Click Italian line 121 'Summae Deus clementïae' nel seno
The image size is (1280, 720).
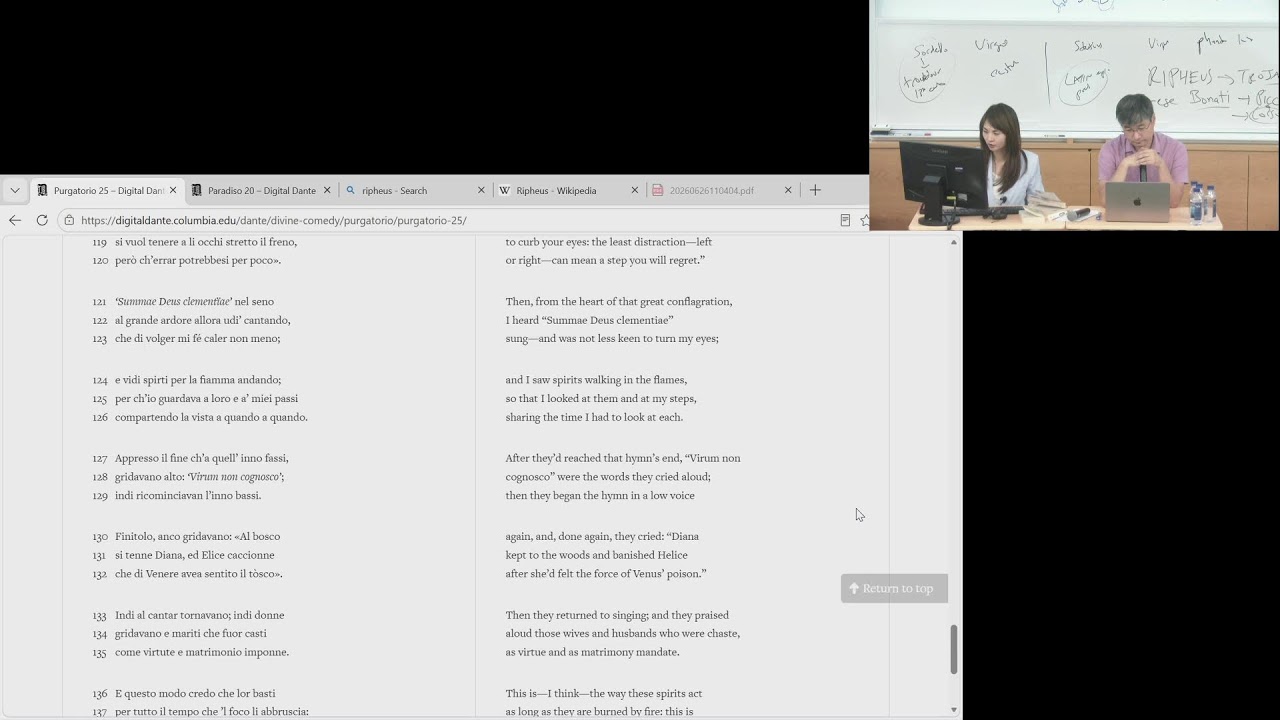[x=194, y=301]
